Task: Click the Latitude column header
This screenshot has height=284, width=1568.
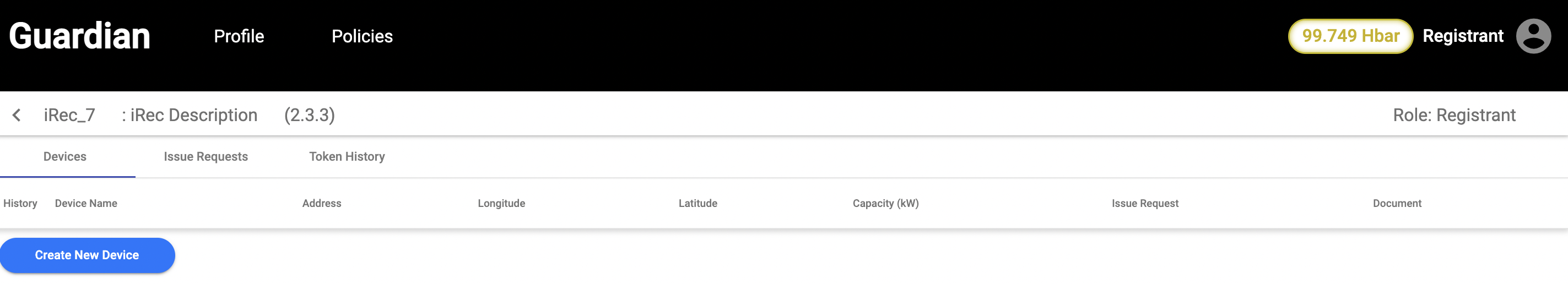Action: pos(698,204)
